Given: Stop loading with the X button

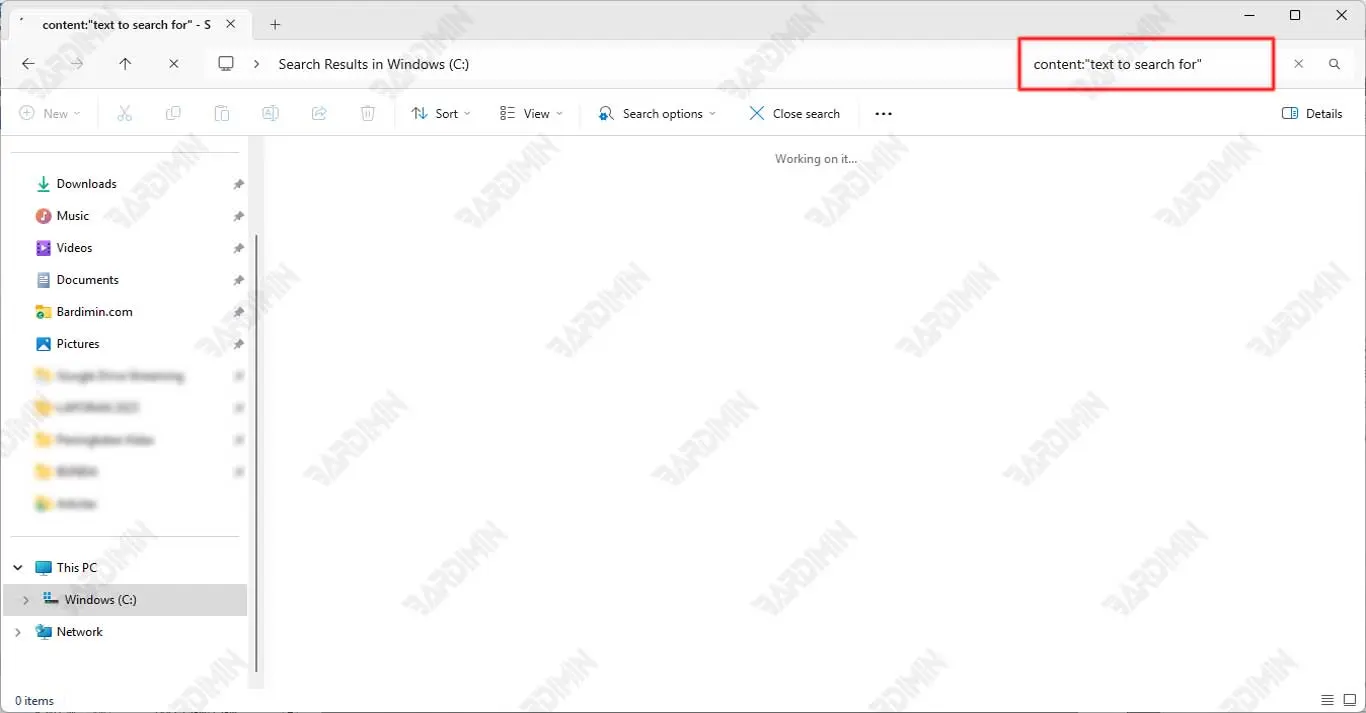Looking at the screenshot, I should [174, 64].
